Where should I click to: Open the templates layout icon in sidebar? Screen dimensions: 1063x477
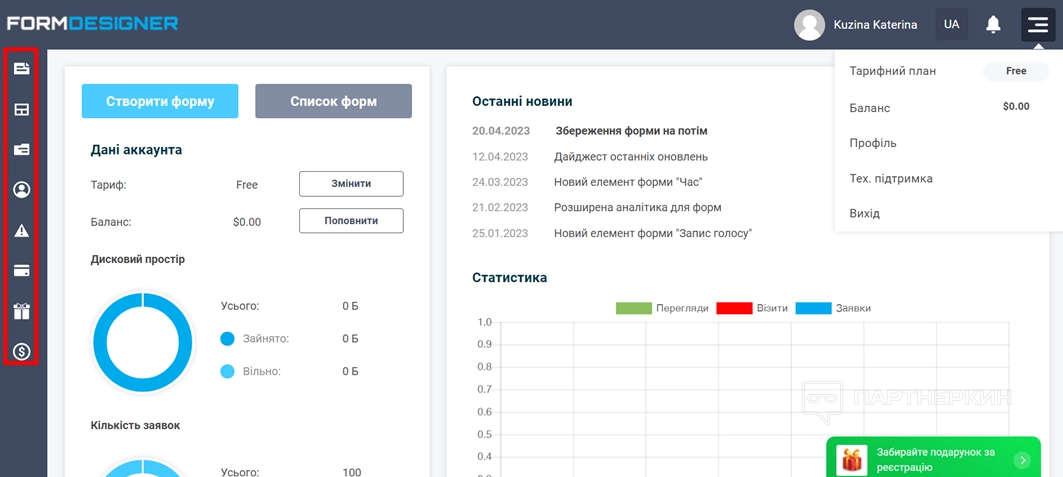coord(21,110)
